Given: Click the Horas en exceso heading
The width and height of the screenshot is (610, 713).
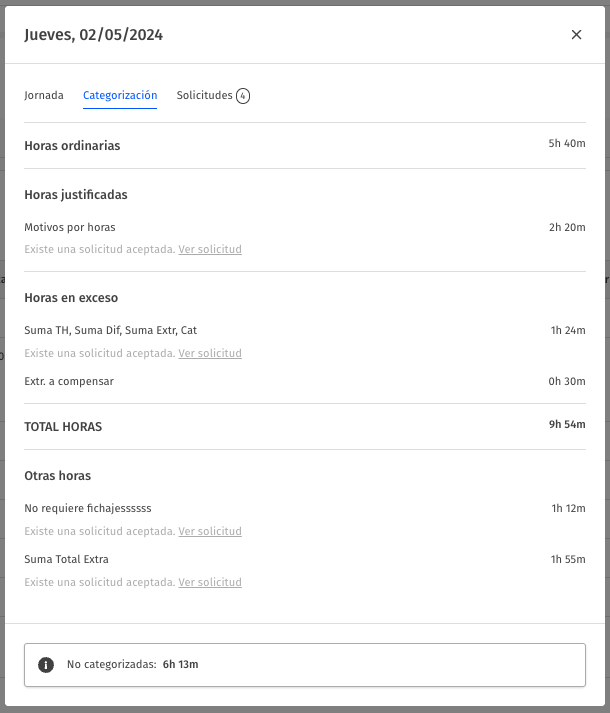Looking at the screenshot, I should 71,298.
